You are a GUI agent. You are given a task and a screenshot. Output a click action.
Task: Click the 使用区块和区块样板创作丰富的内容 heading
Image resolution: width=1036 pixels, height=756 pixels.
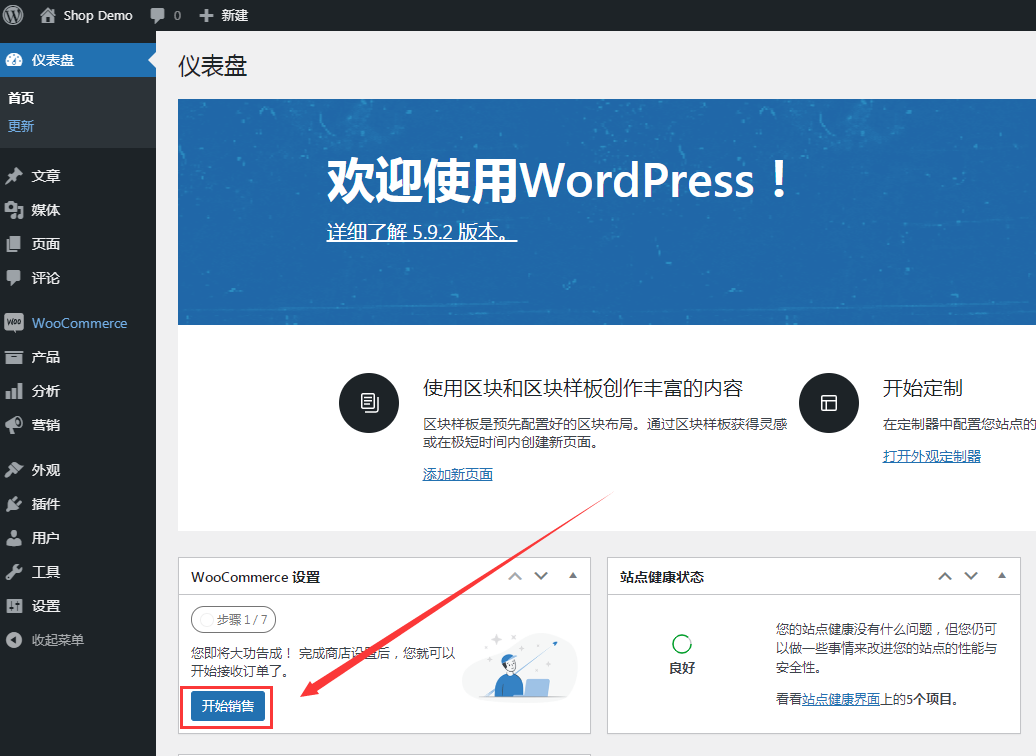point(583,388)
